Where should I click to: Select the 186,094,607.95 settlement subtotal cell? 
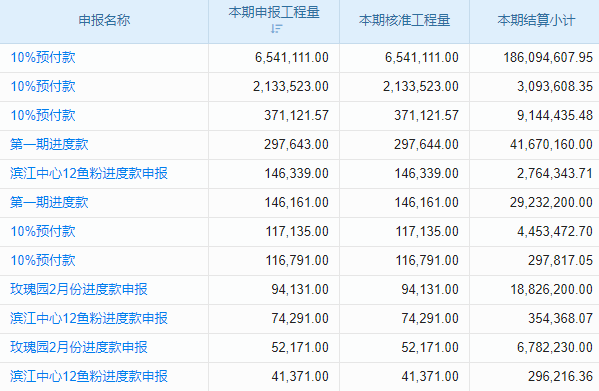click(534, 57)
